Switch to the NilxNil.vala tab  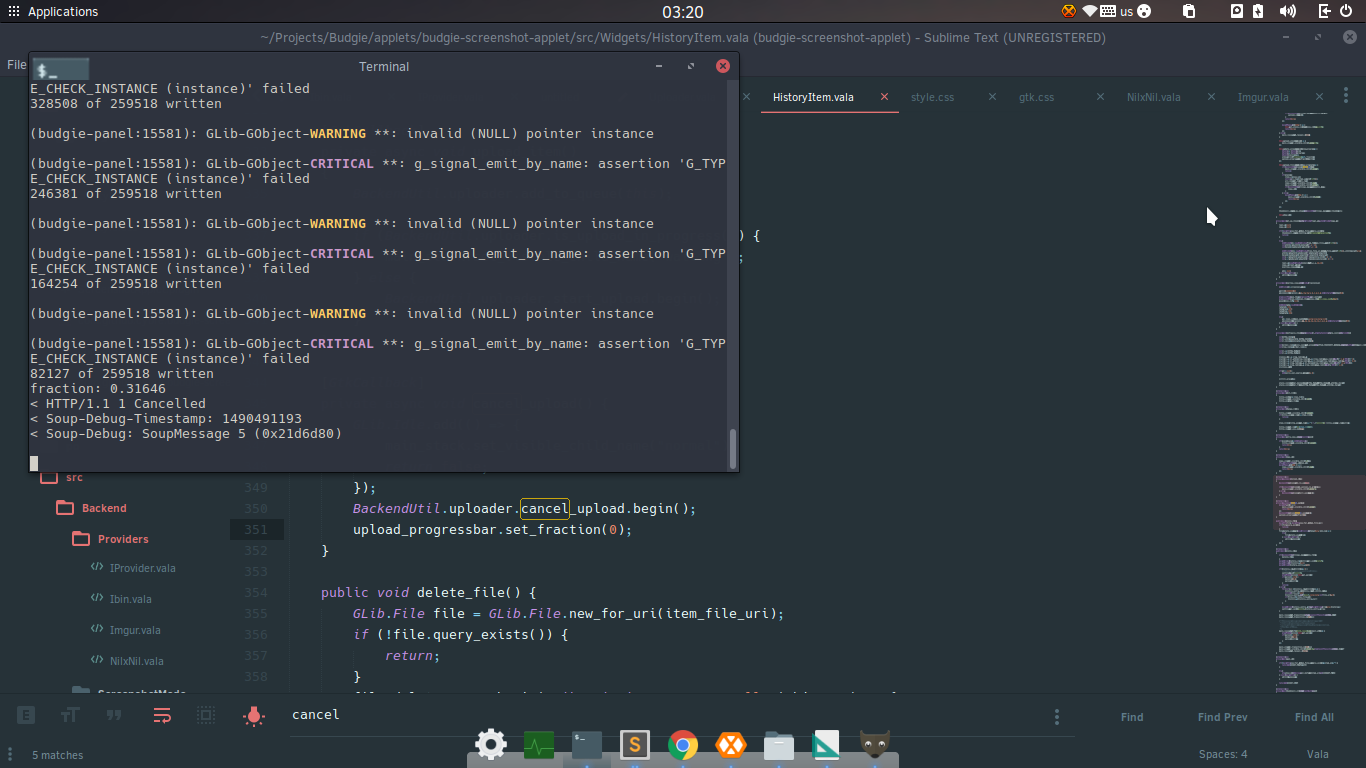pyautogui.click(x=1153, y=97)
